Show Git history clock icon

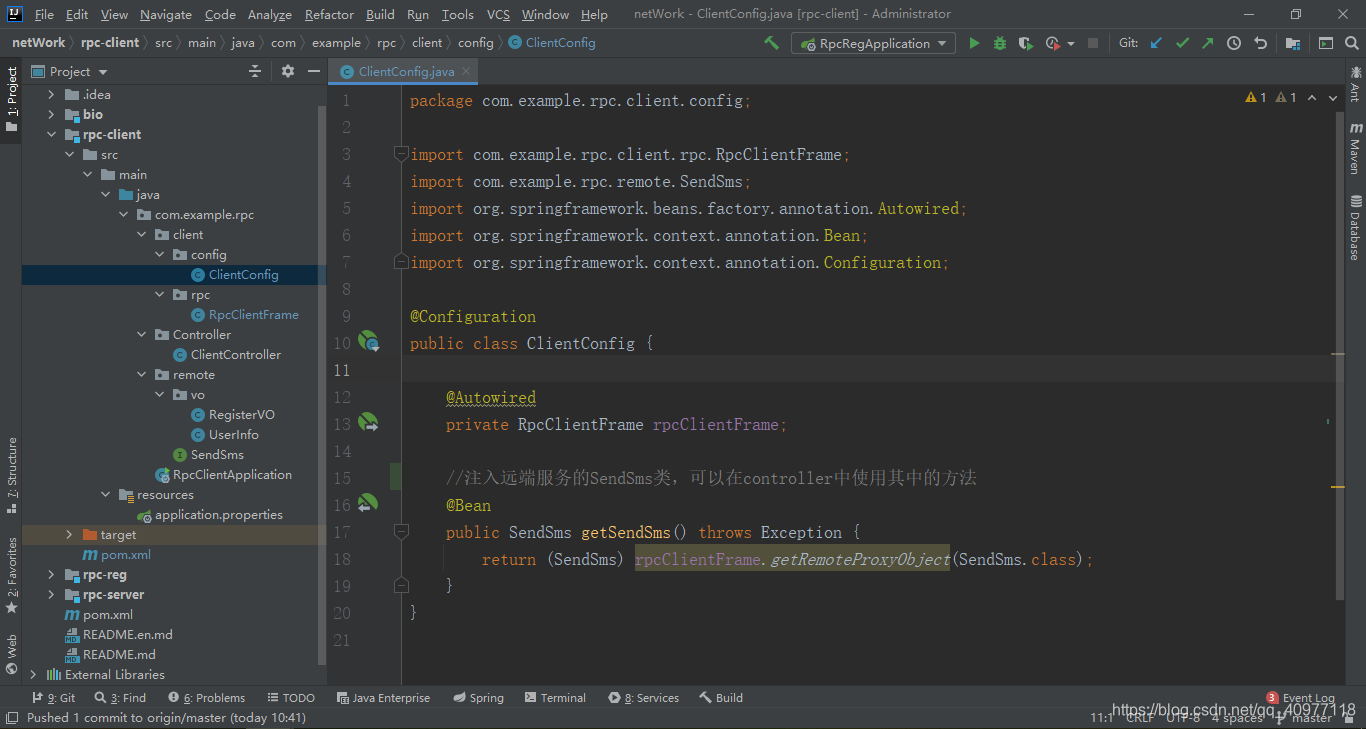pos(1234,43)
